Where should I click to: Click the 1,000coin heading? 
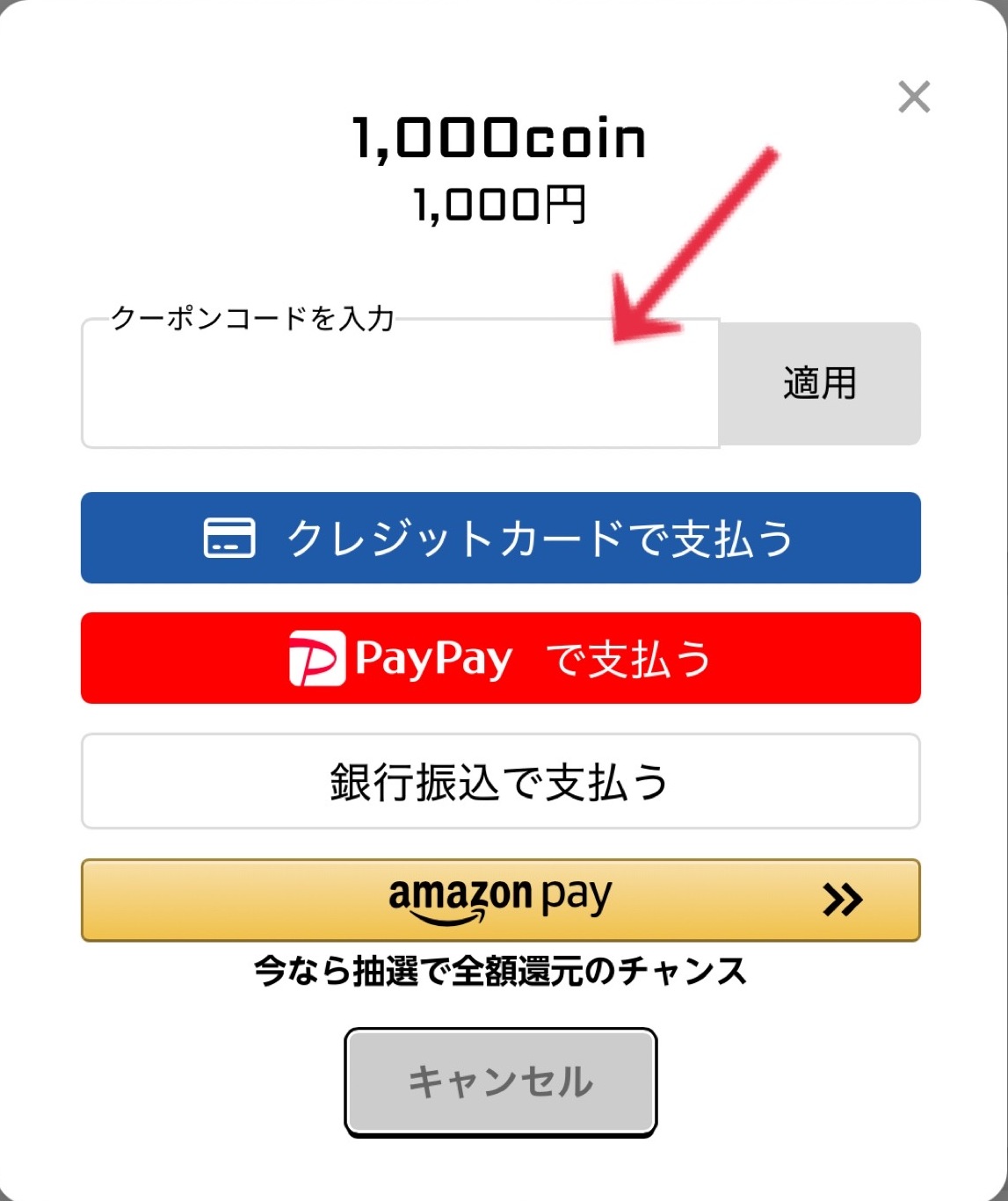tap(499, 139)
